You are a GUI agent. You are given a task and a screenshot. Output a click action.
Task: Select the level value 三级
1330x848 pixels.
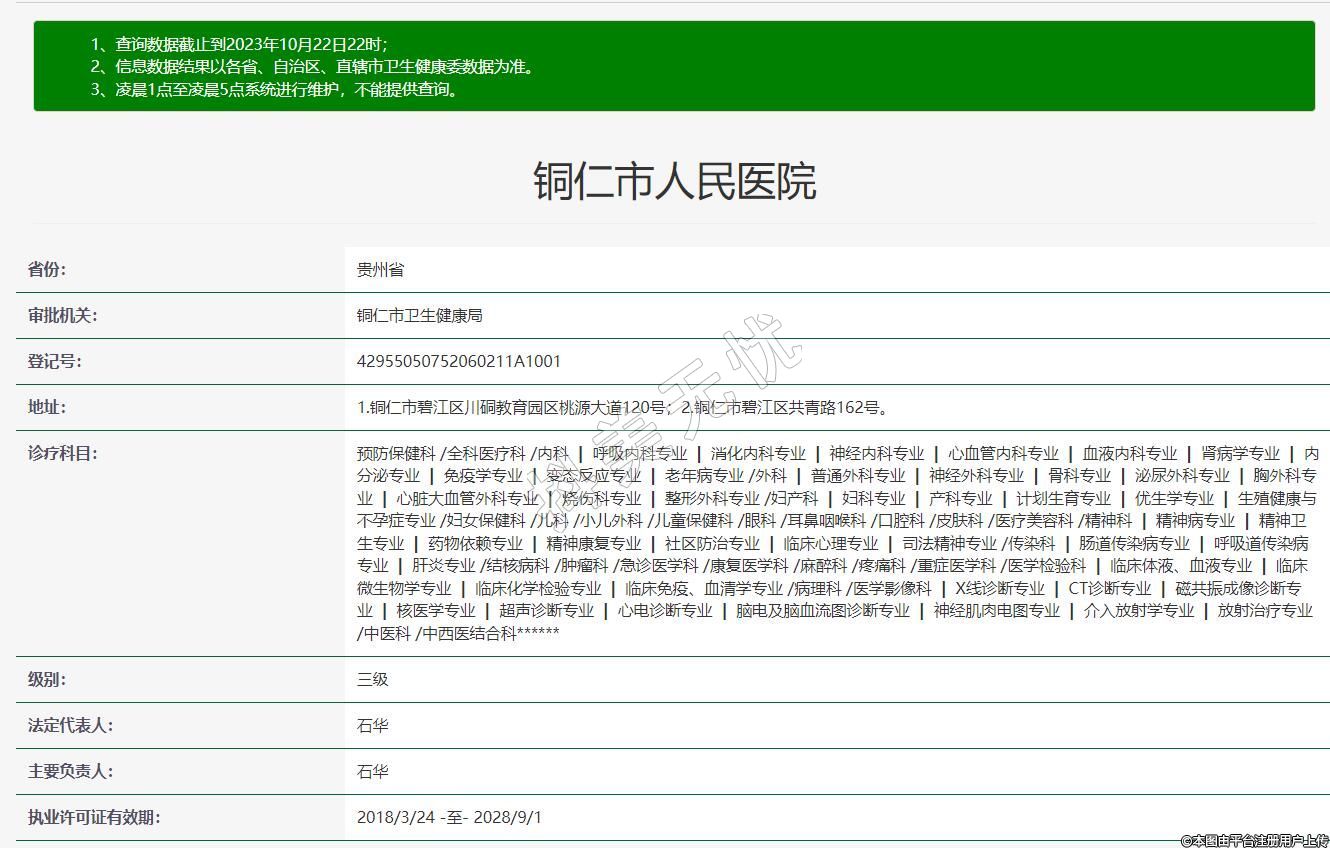pyautogui.click(x=372, y=680)
